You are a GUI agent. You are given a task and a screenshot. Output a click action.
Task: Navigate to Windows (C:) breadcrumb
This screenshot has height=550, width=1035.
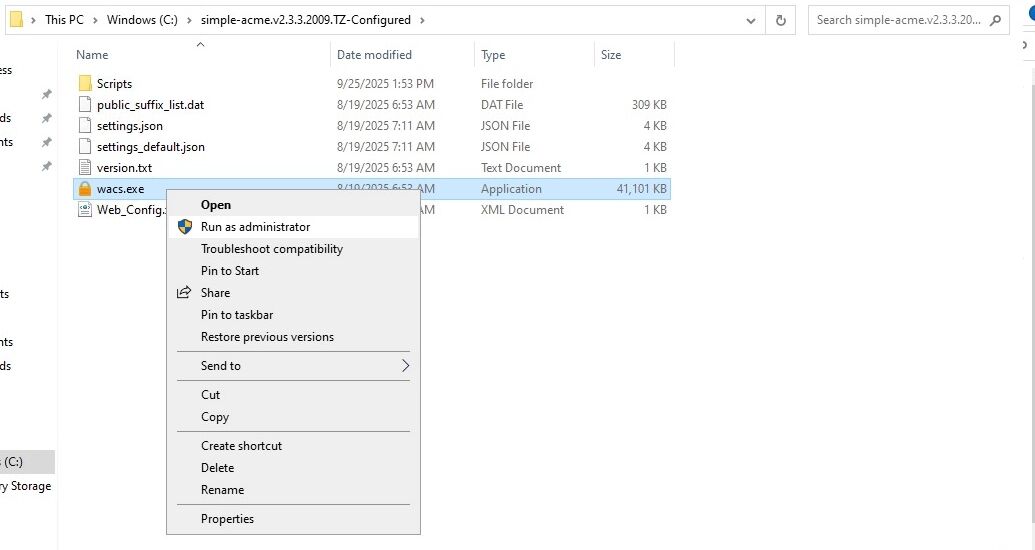[x=142, y=20]
